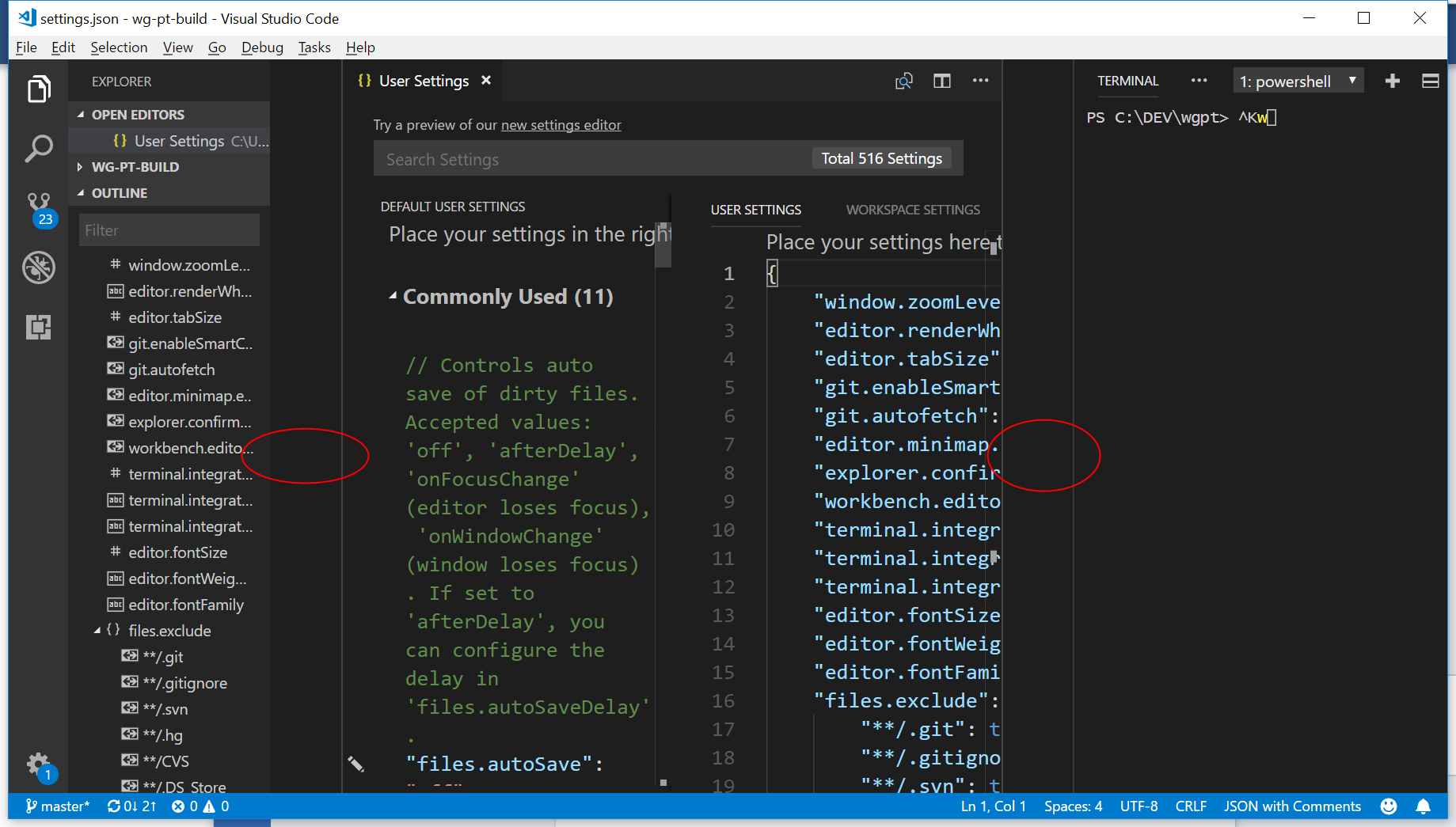The width and height of the screenshot is (1456, 827).
Task: Open the Help menu
Action: pyautogui.click(x=360, y=47)
